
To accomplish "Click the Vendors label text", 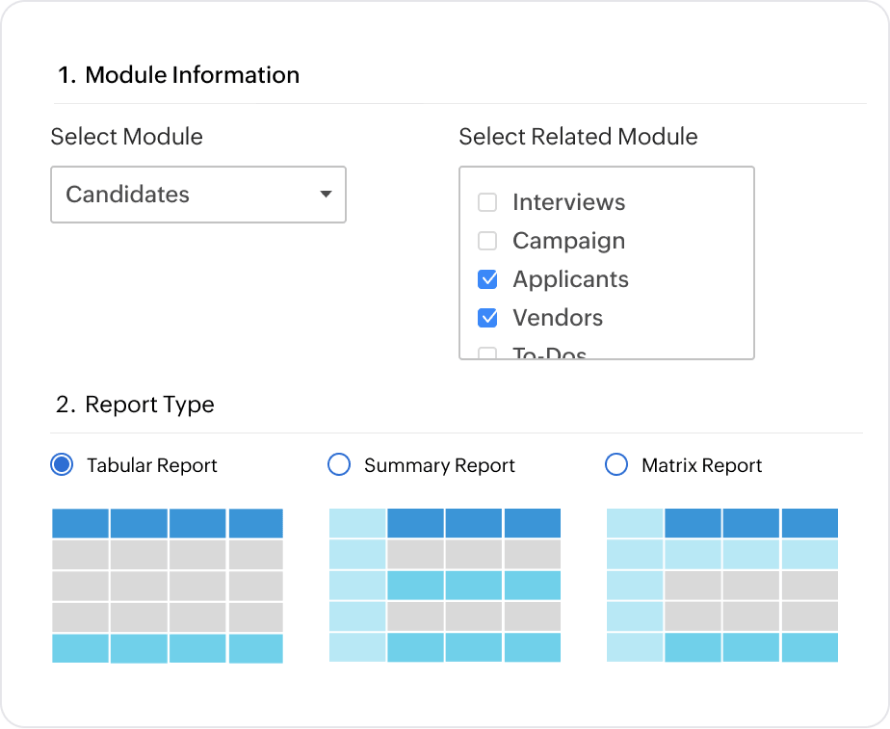I will click(557, 318).
